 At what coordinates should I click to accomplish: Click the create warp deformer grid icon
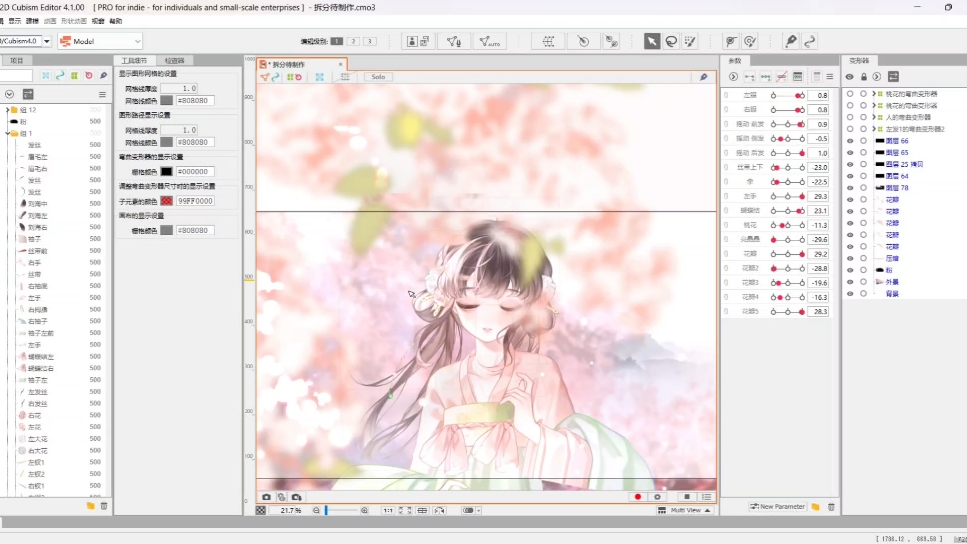(x=548, y=41)
